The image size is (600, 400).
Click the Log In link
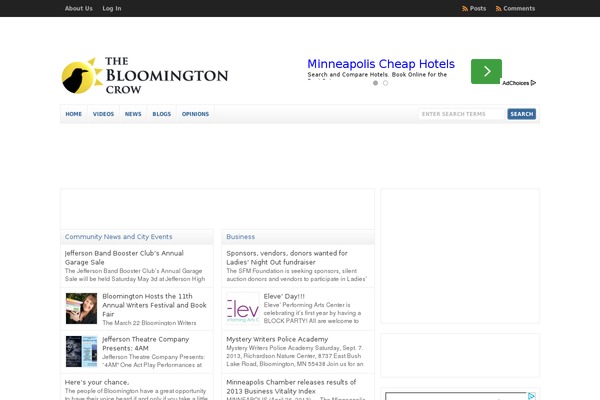point(112,8)
